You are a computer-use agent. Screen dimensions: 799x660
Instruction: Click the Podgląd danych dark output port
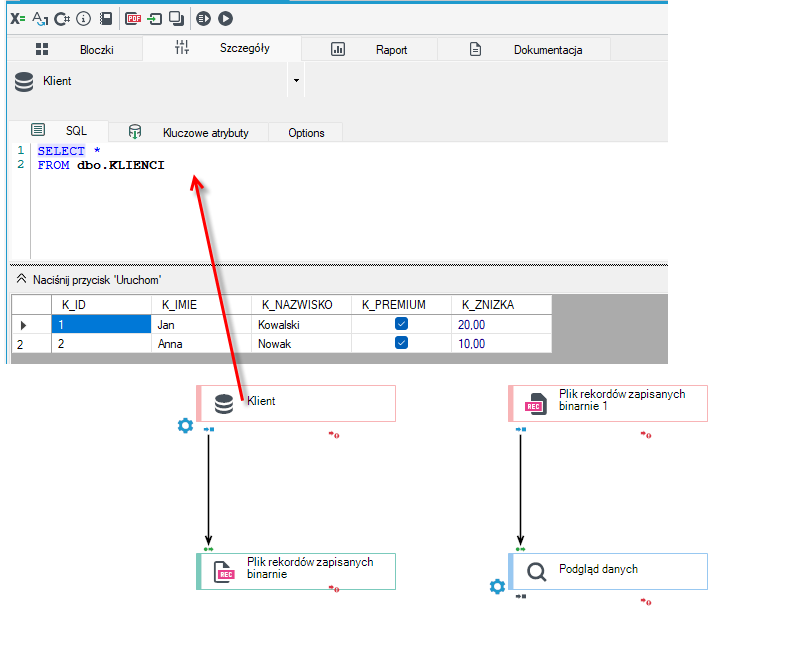521,596
